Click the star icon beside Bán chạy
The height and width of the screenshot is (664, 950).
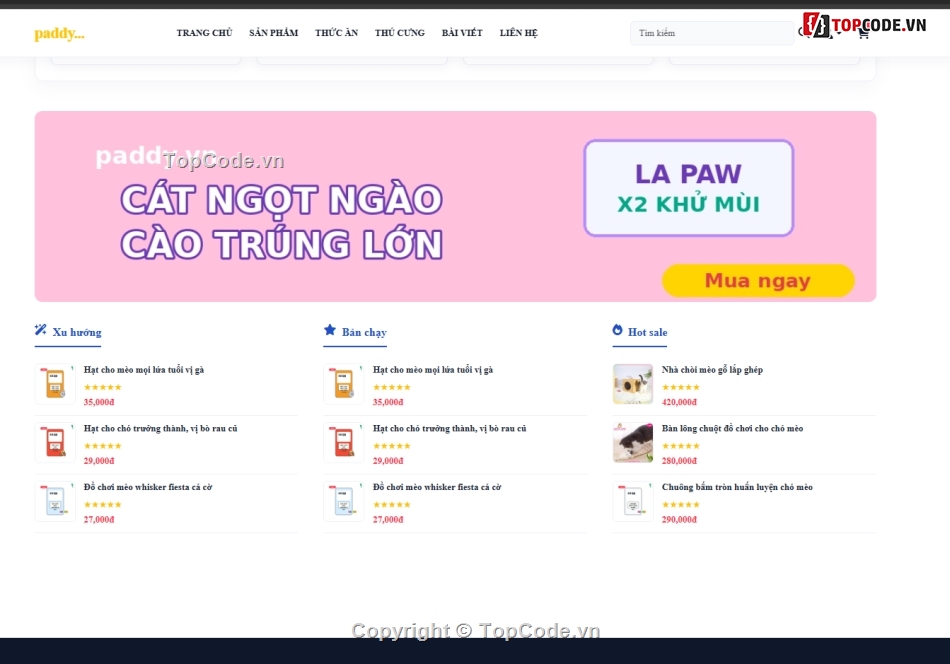pos(330,330)
